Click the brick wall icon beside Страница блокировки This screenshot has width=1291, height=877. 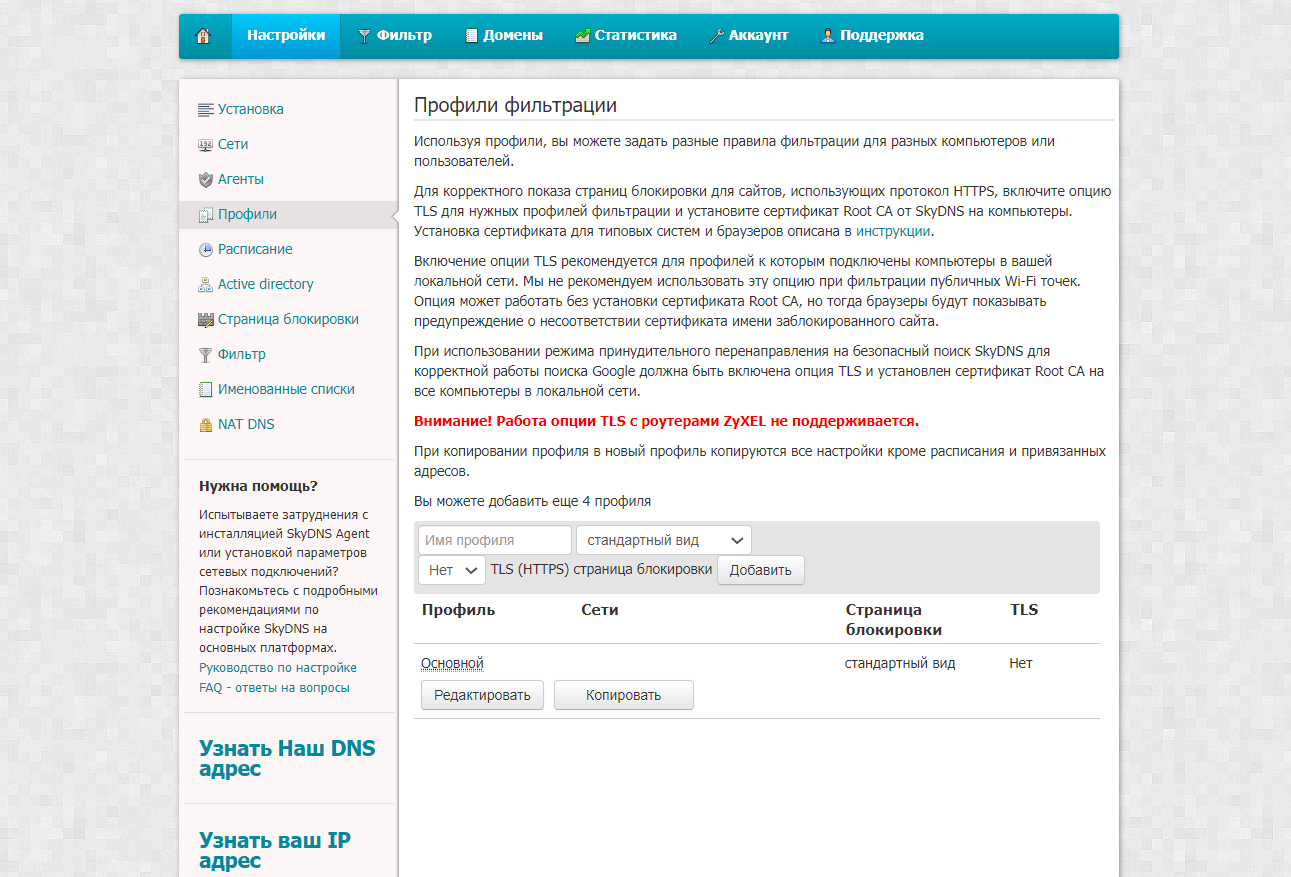206,320
